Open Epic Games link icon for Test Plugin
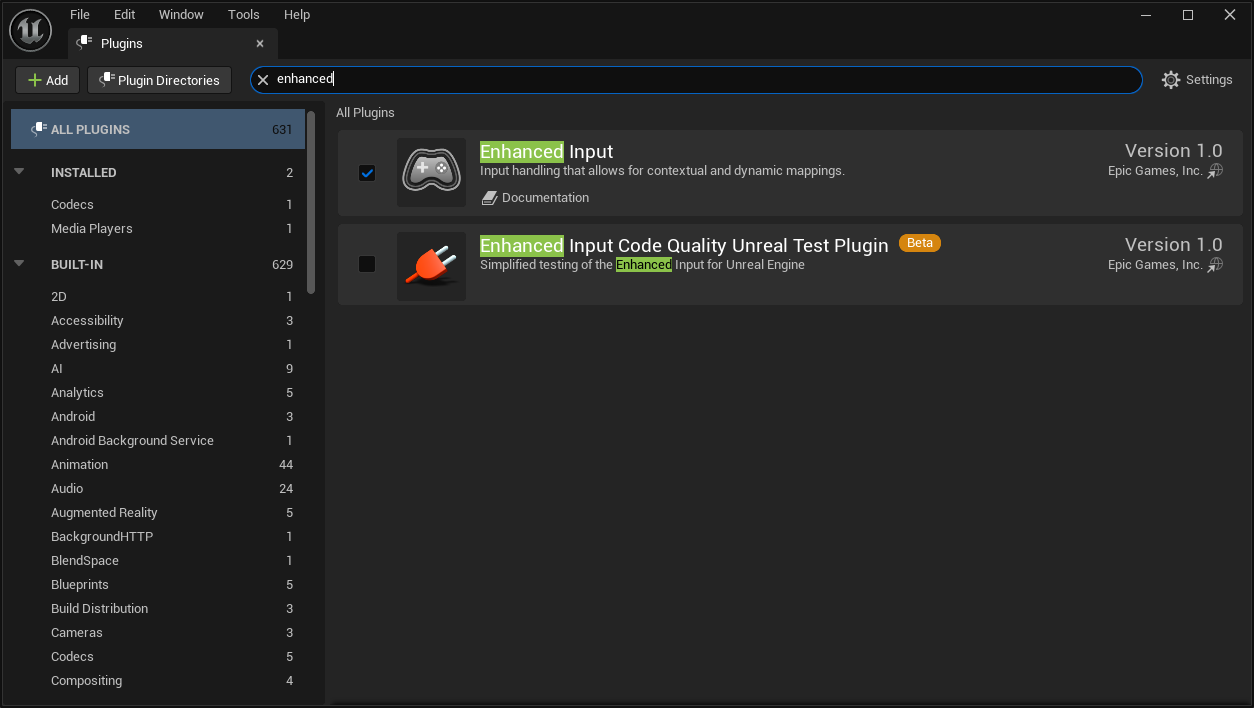This screenshot has height=708, width=1254. coord(1215,265)
